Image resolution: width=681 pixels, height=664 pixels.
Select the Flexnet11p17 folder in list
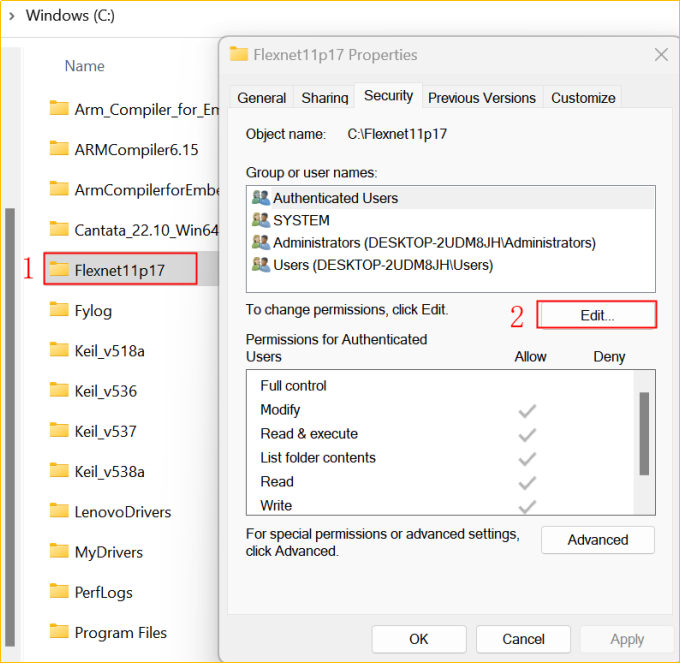[x=120, y=270]
